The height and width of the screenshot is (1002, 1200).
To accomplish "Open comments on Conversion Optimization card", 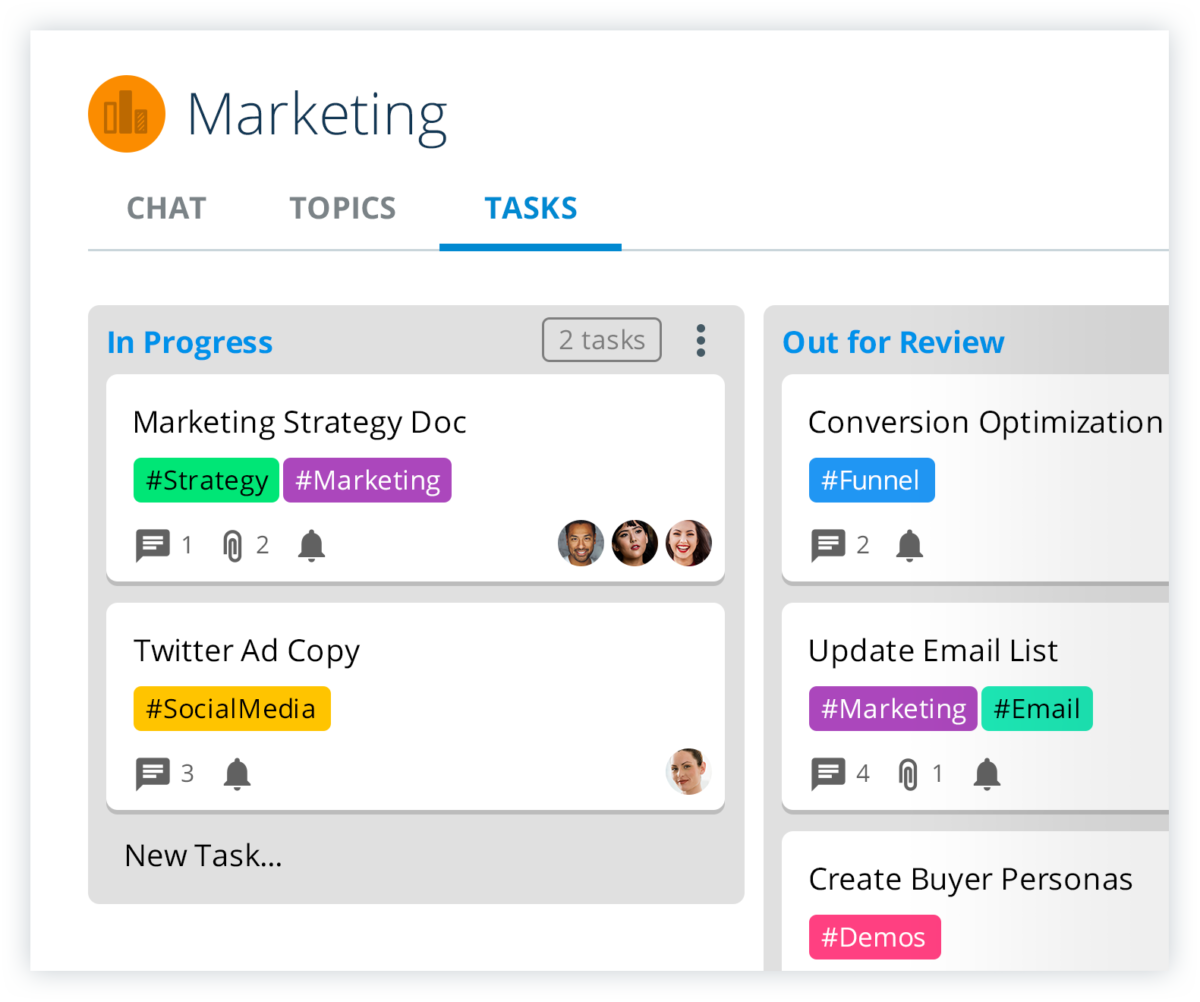I will coord(828,545).
